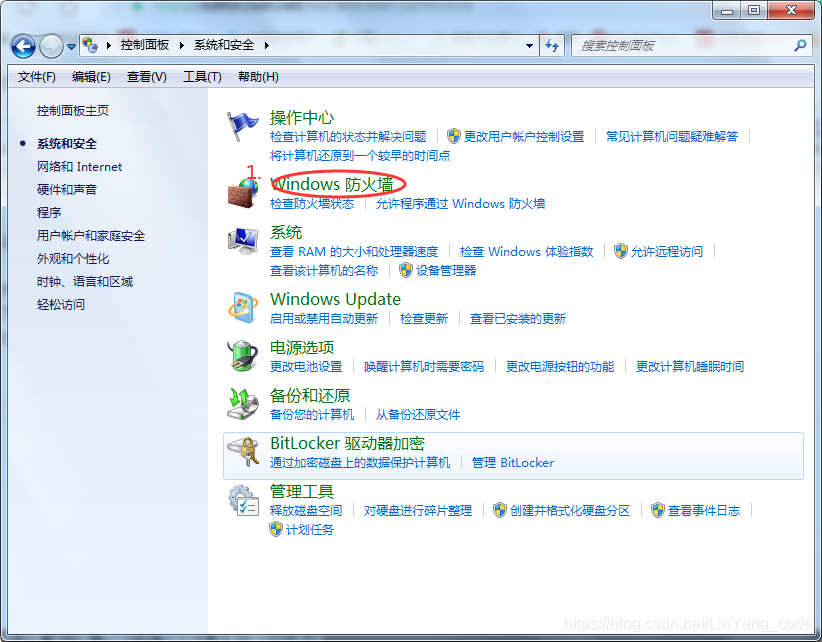Click the Power Options battery icon
Image resolution: width=822 pixels, height=642 pixels.
[x=243, y=356]
